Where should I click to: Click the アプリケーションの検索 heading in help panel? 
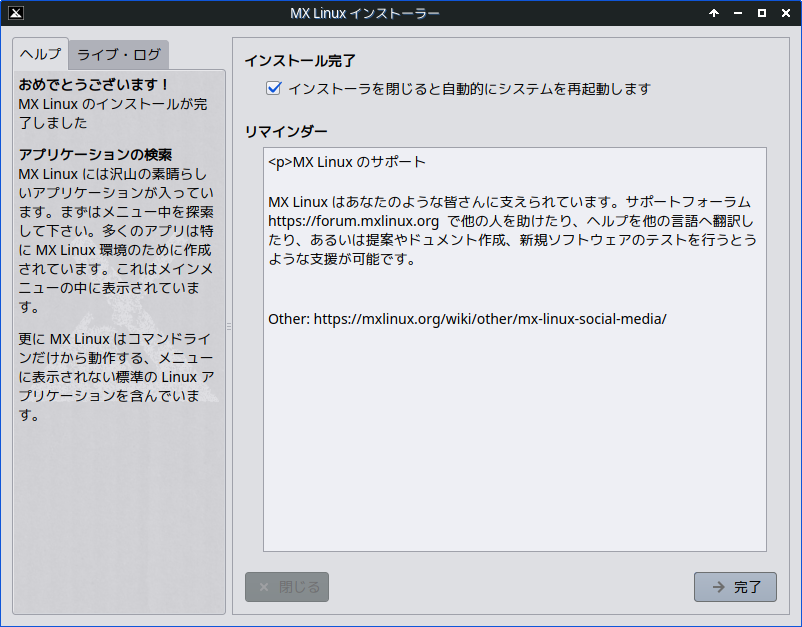click(x=95, y=155)
